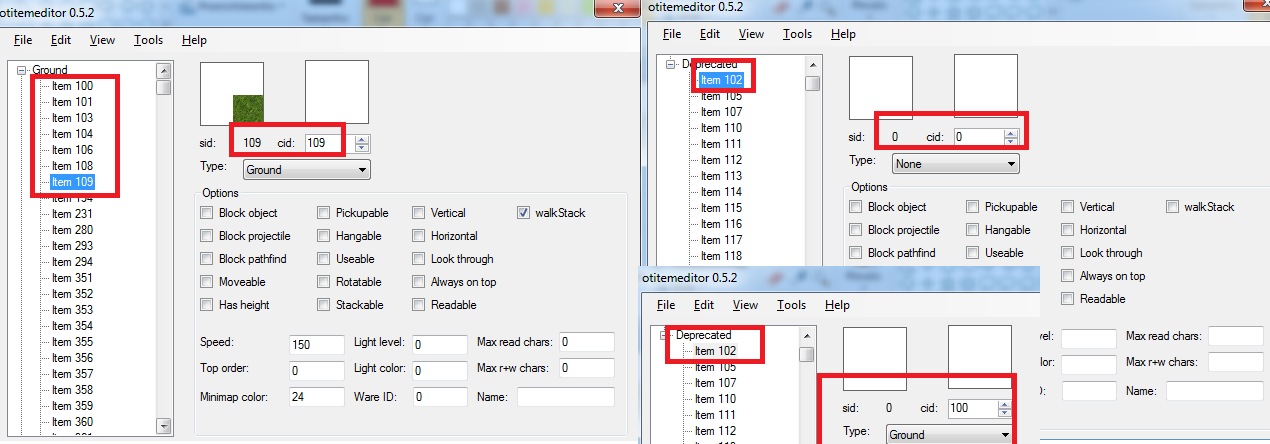Enable Block pathfind in the left window
The height and width of the screenshot is (444, 1270).
(x=207, y=259)
